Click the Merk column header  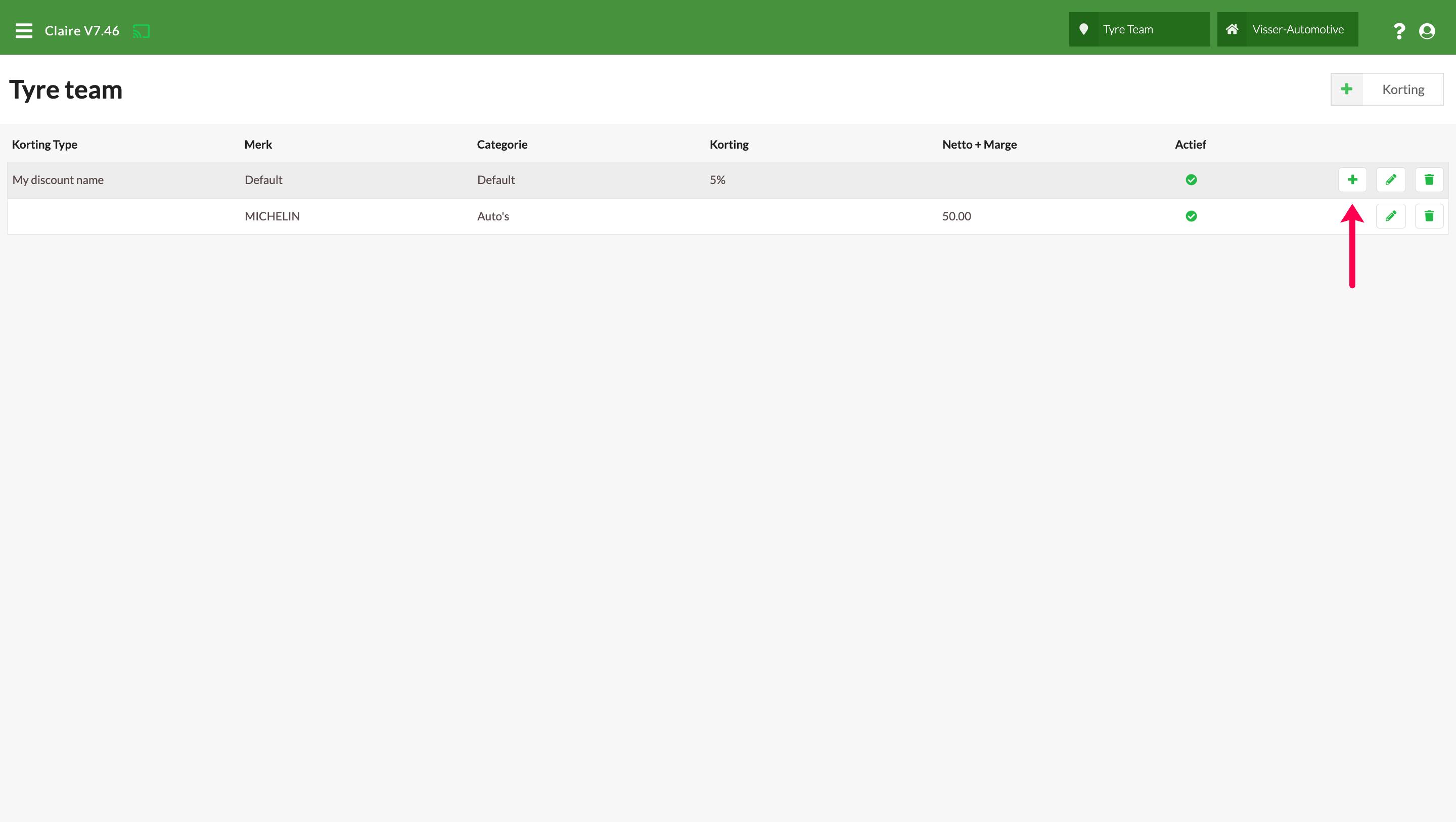258,145
